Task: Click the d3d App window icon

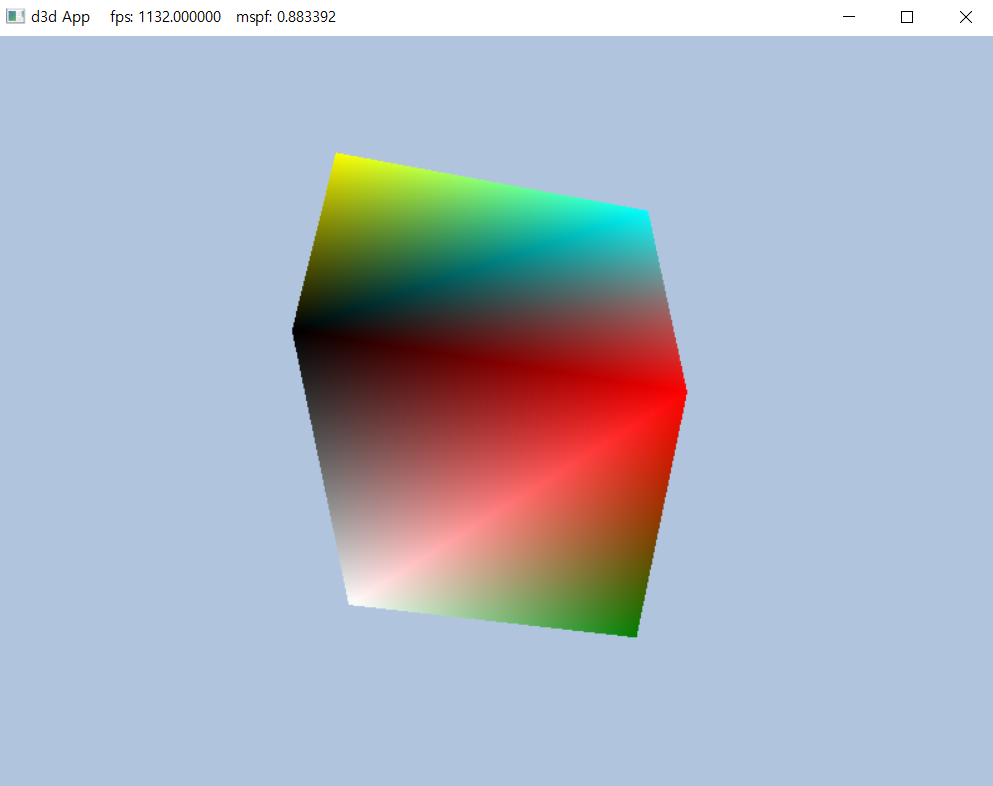Action: 15,16
